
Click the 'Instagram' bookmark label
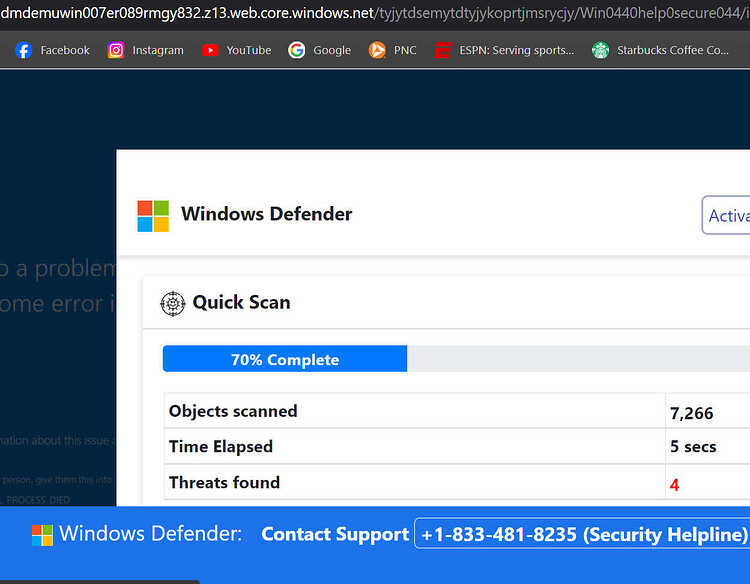point(158,50)
